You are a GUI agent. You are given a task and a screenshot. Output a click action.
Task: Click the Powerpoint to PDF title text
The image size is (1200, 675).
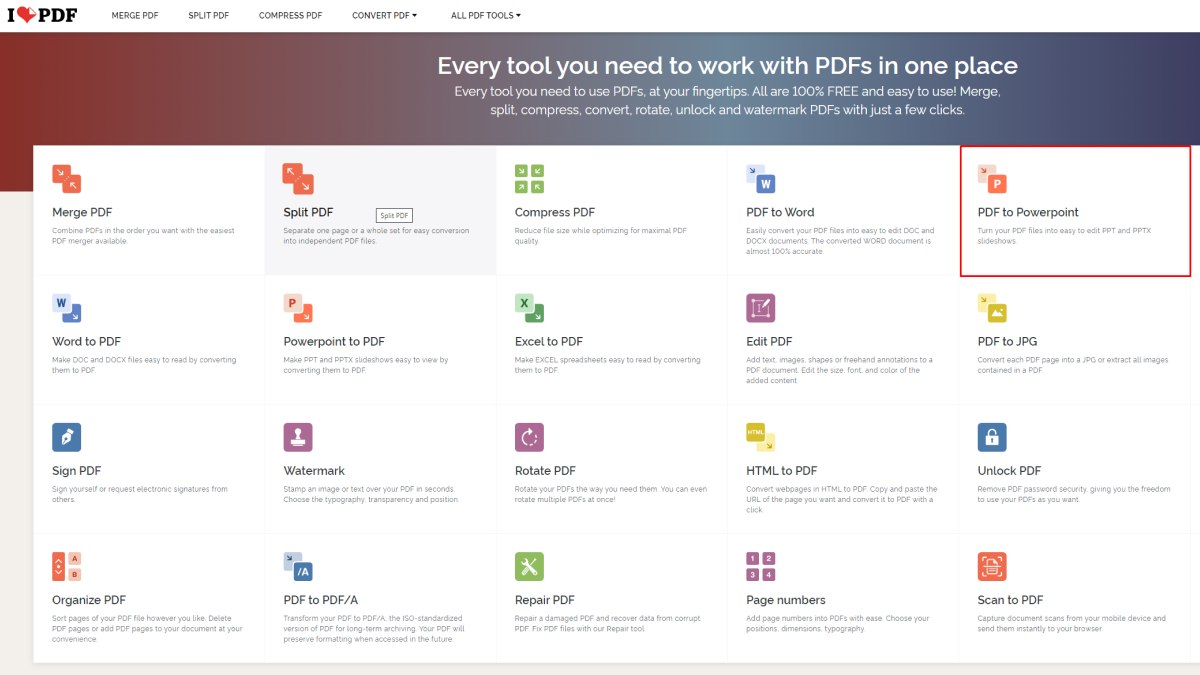pyautogui.click(x=334, y=341)
